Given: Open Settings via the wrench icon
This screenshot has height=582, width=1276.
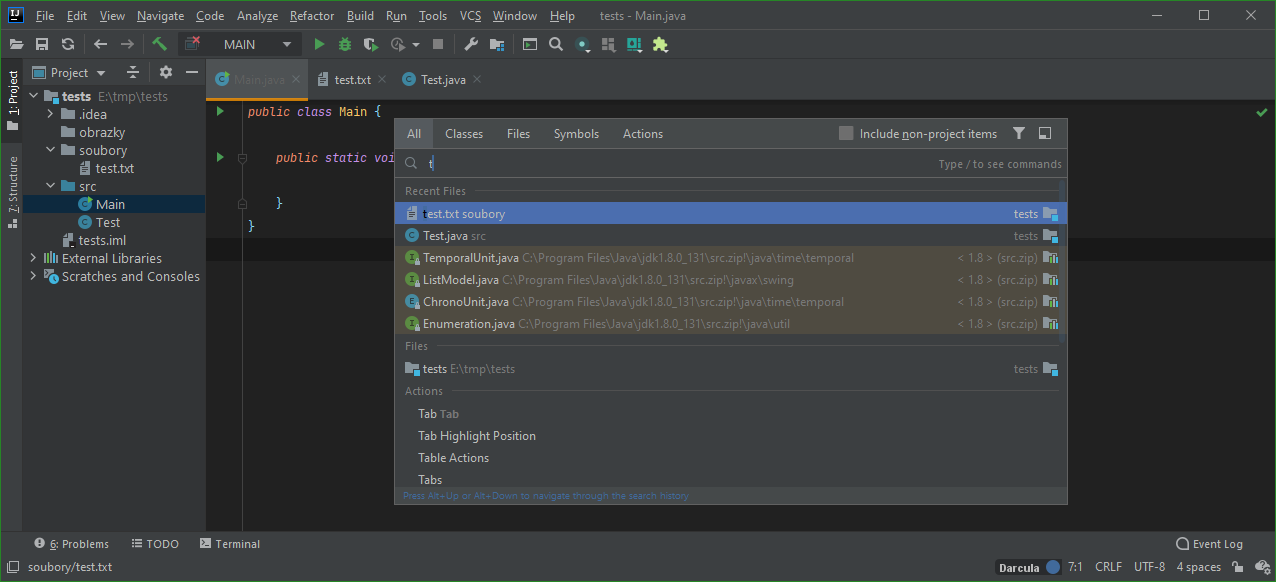Looking at the screenshot, I should click(x=469, y=44).
